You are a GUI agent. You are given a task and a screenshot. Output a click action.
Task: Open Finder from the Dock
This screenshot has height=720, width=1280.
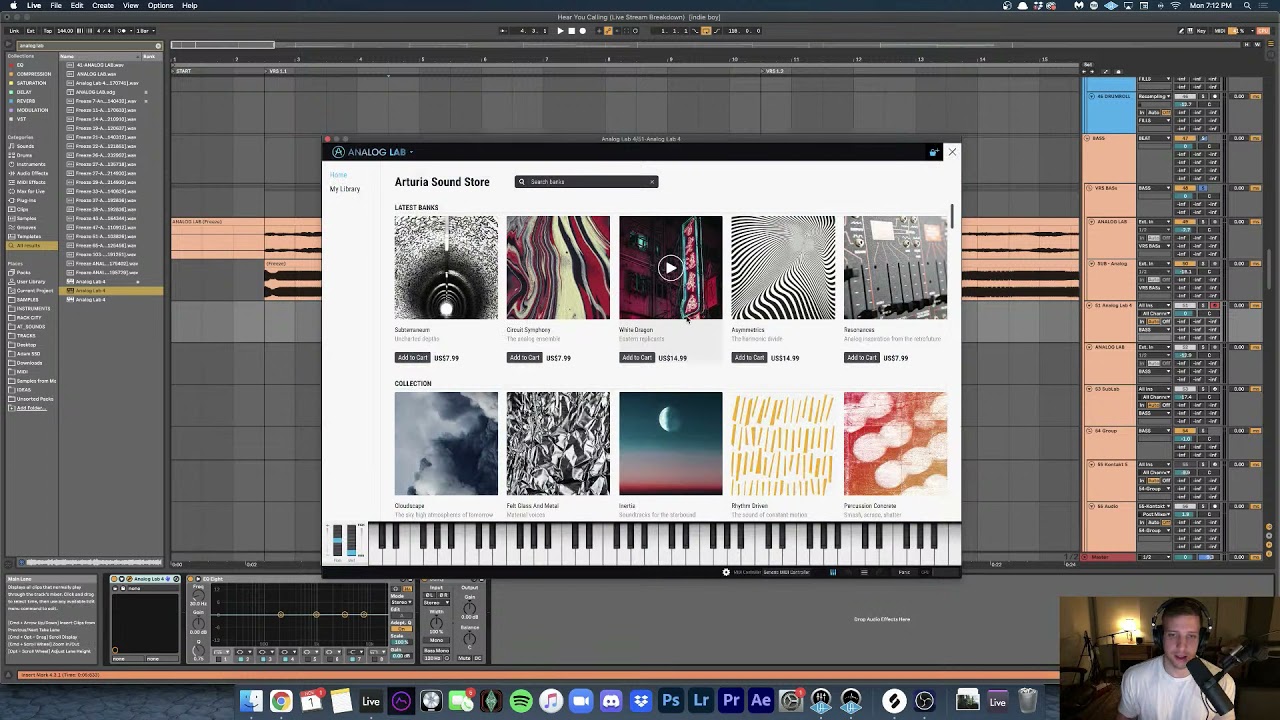(x=251, y=701)
